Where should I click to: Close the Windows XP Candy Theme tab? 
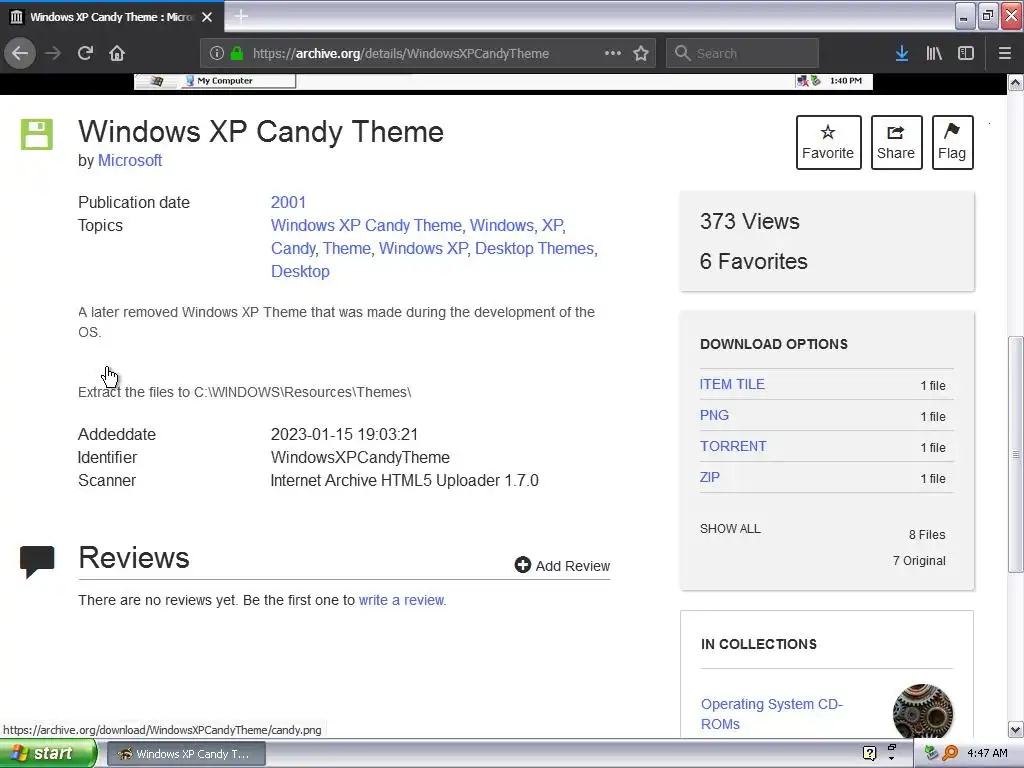click(x=207, y=17)
